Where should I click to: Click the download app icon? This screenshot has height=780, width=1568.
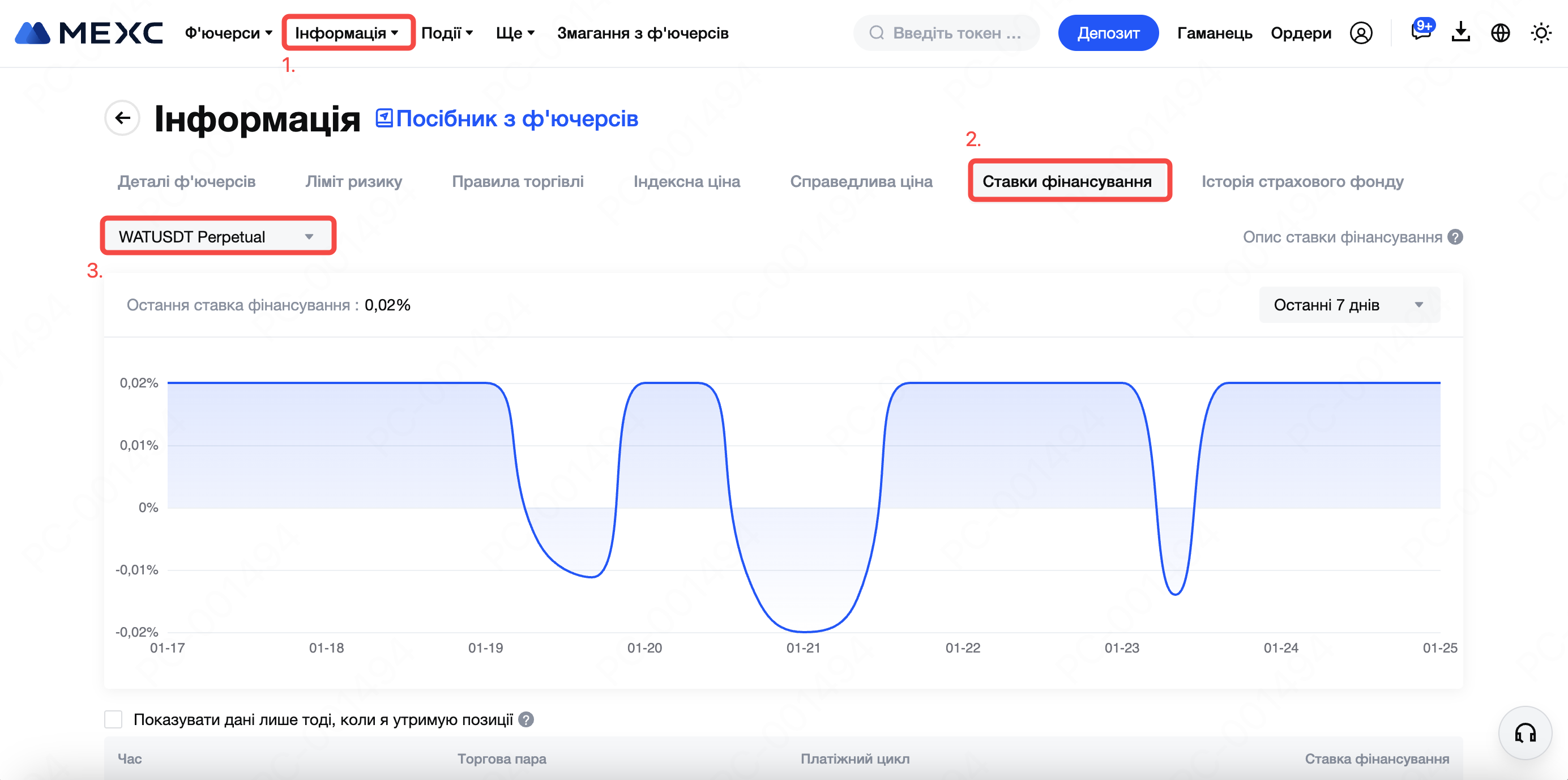[1460, 33]
